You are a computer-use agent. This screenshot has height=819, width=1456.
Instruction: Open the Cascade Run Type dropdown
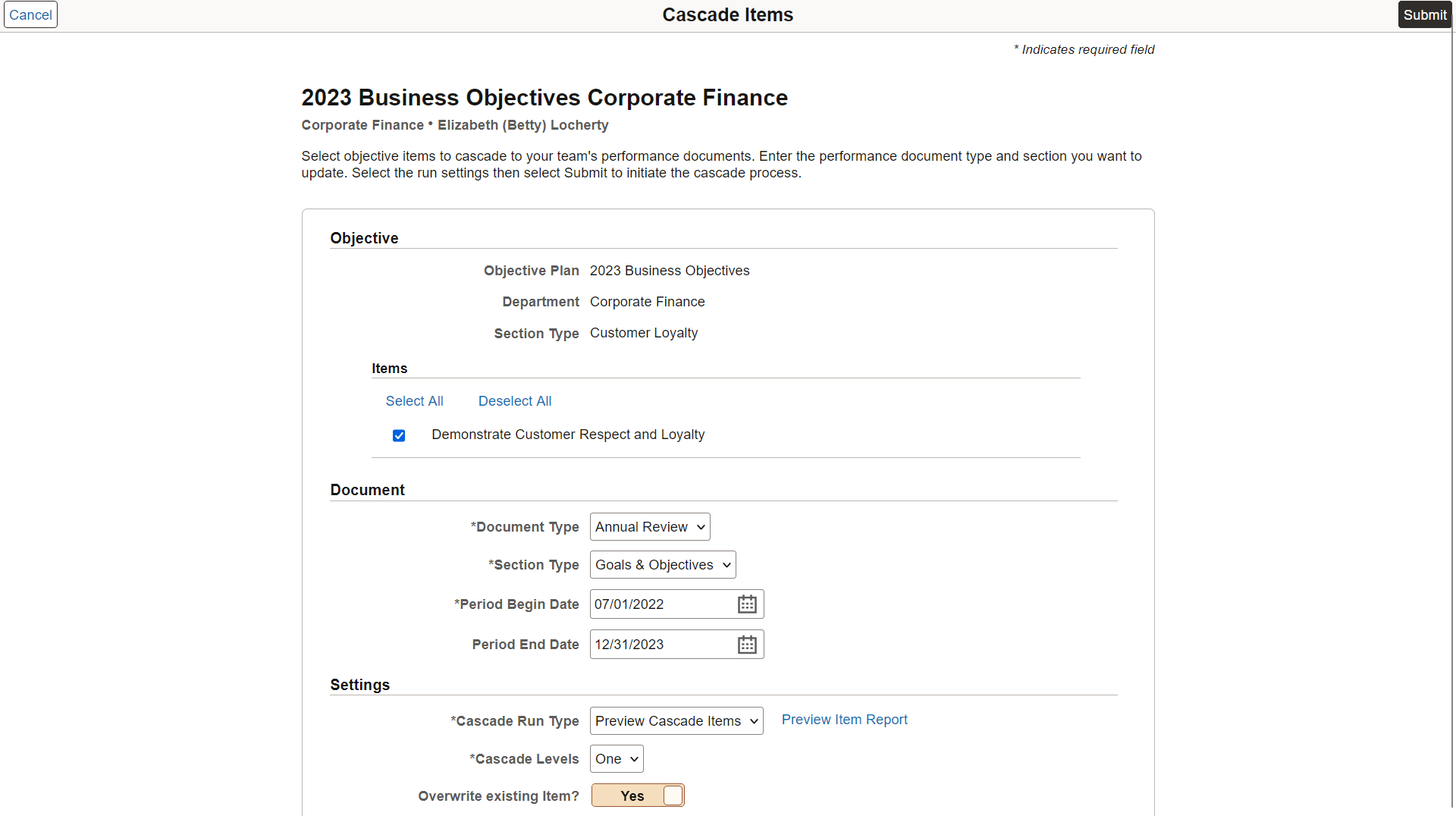point(676,721)
